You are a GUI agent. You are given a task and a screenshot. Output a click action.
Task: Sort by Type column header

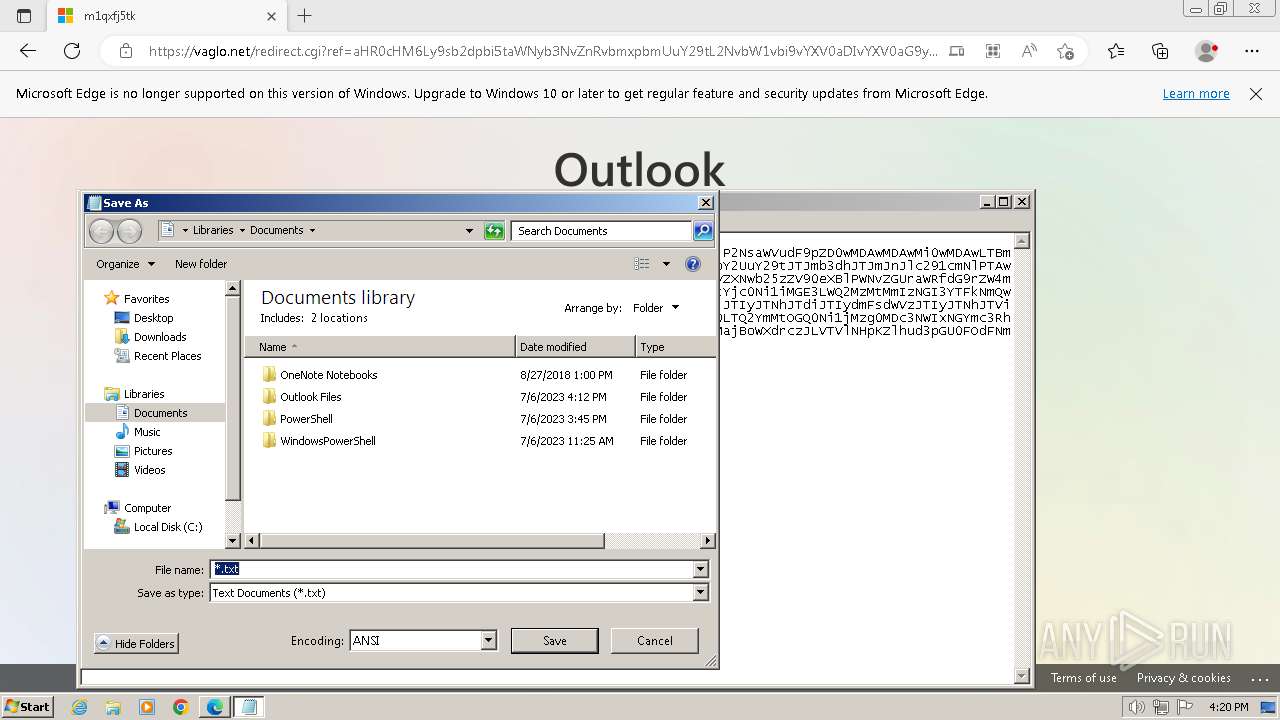click(675, 347)
